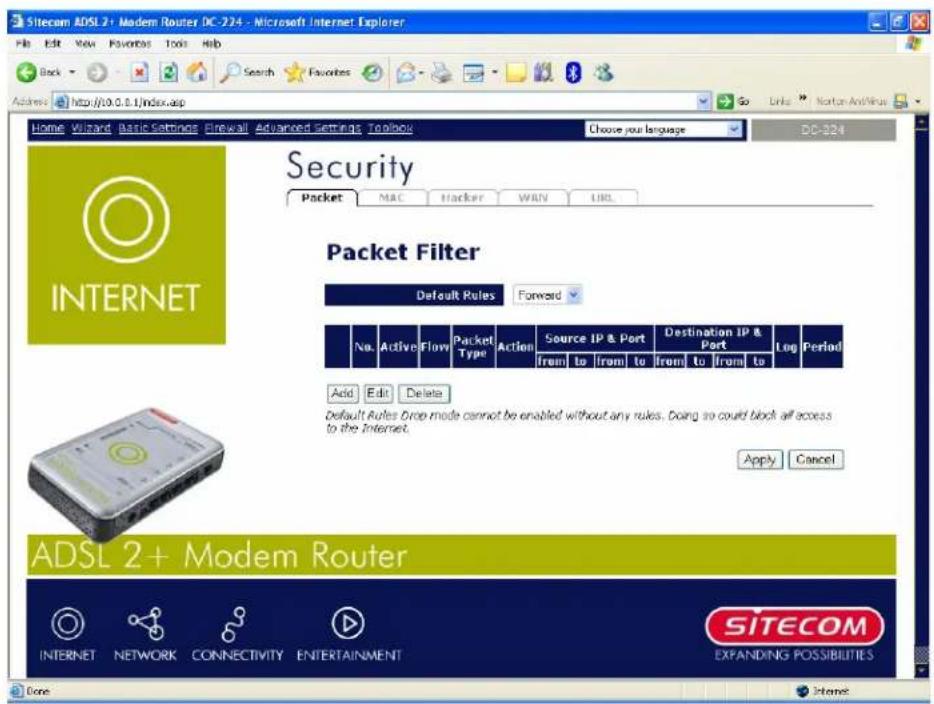This screenshot has height=704, width=934.
Task: Click the Research books toolbar icon
Action: pyautogui.click(x=543, y=73)
